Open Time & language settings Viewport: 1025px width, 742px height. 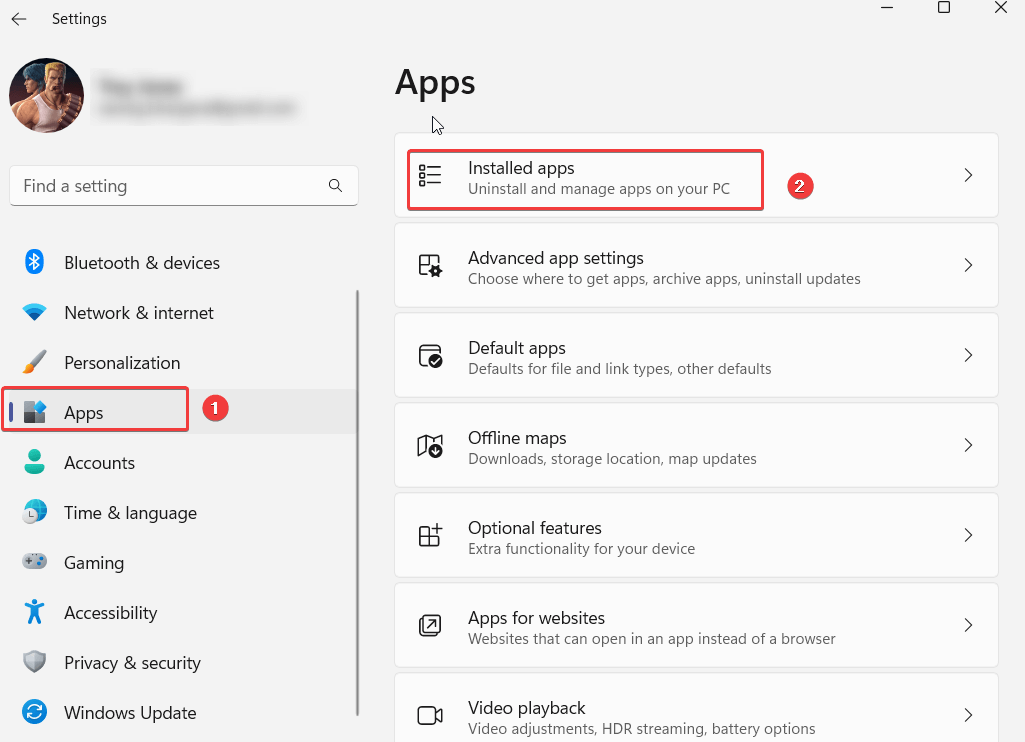tap(180, 513)
